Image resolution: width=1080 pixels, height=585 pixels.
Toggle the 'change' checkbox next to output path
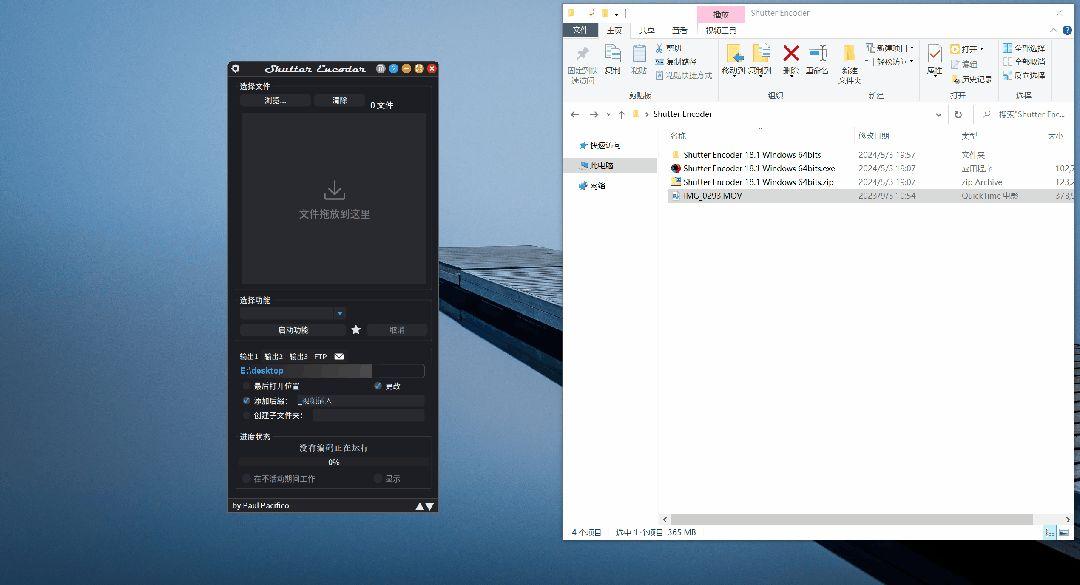point(378,386)
